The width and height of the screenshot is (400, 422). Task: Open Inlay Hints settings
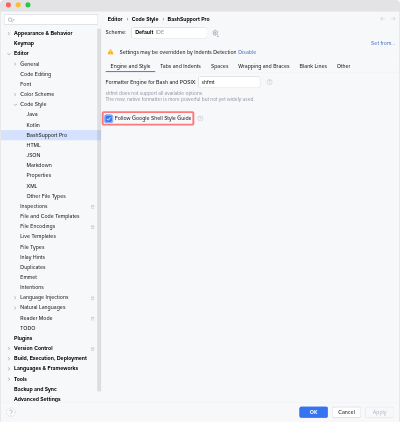click(x=32, y=257)
